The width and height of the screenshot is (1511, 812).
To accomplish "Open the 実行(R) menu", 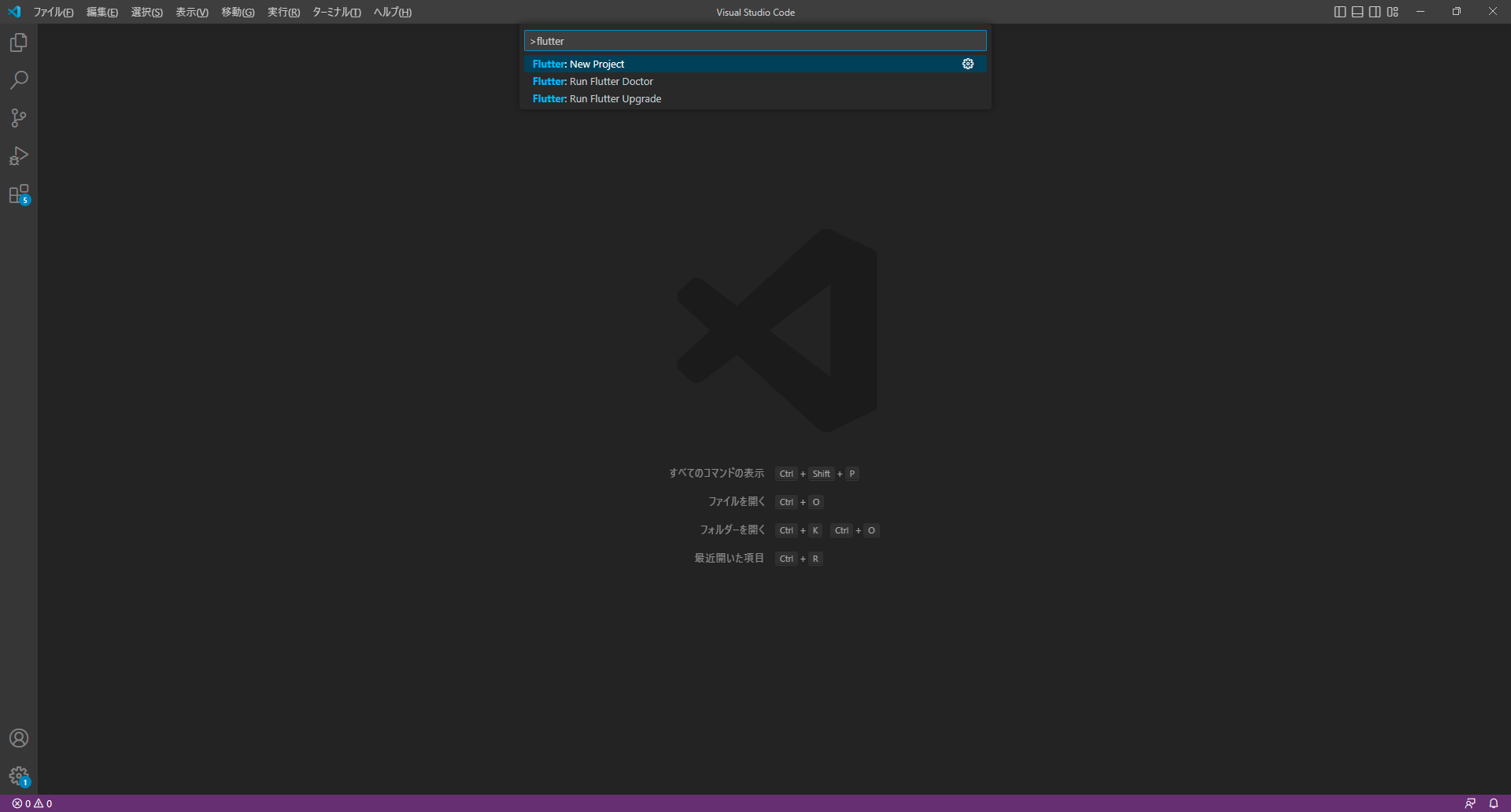I will [x=283, y=12].
